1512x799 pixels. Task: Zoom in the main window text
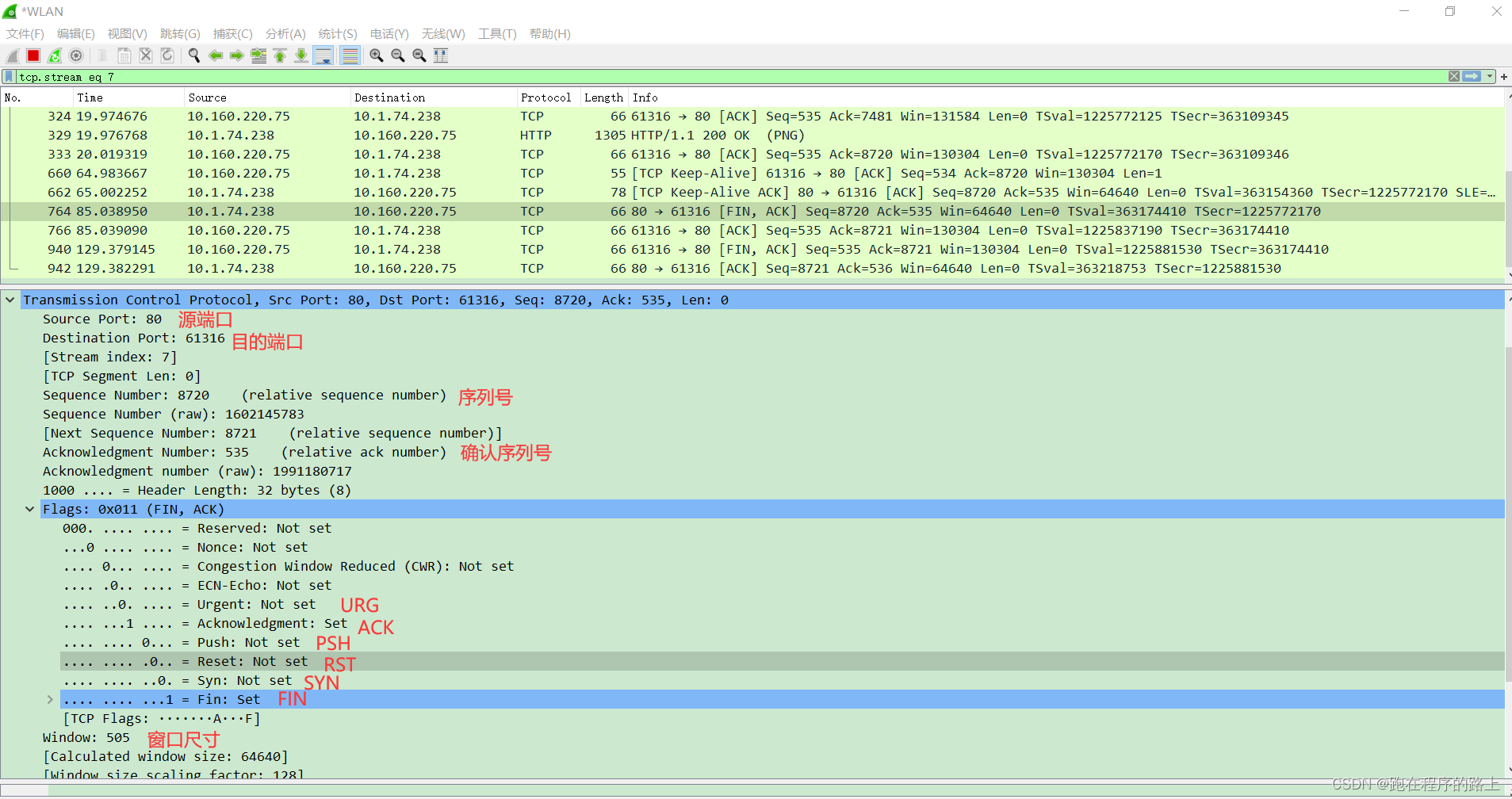(x=377, y=55)
